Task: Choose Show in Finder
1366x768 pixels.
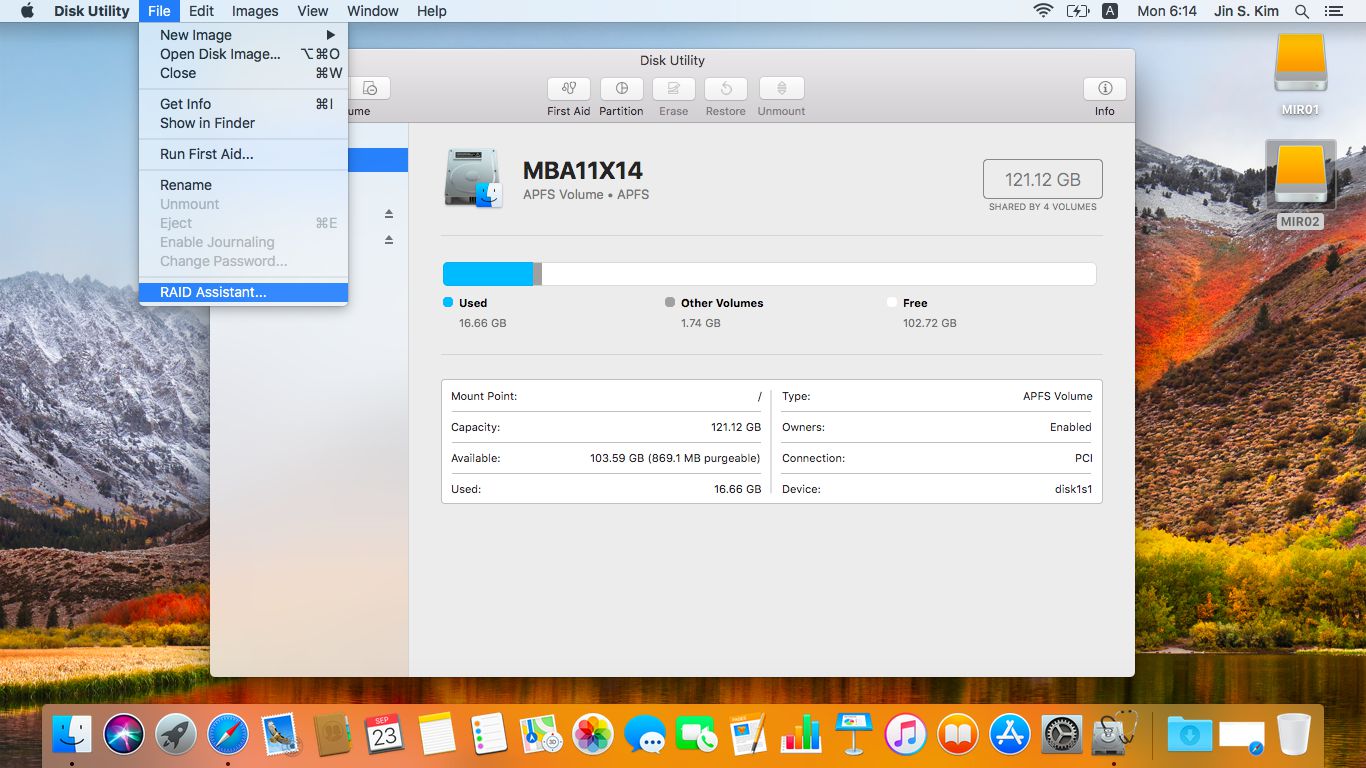Action: click(x=243, y=123)
